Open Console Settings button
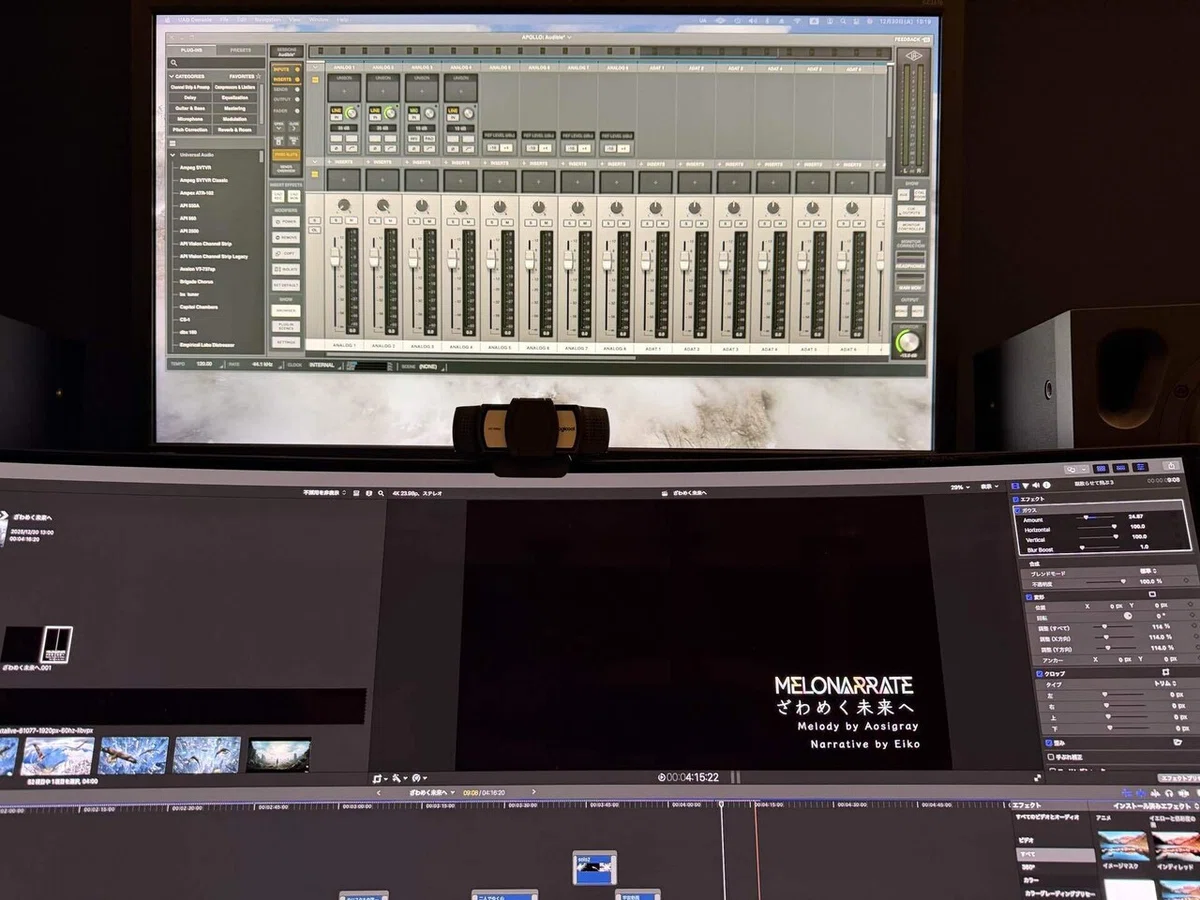The image size is (1200, 900). [x=286, y=341]
